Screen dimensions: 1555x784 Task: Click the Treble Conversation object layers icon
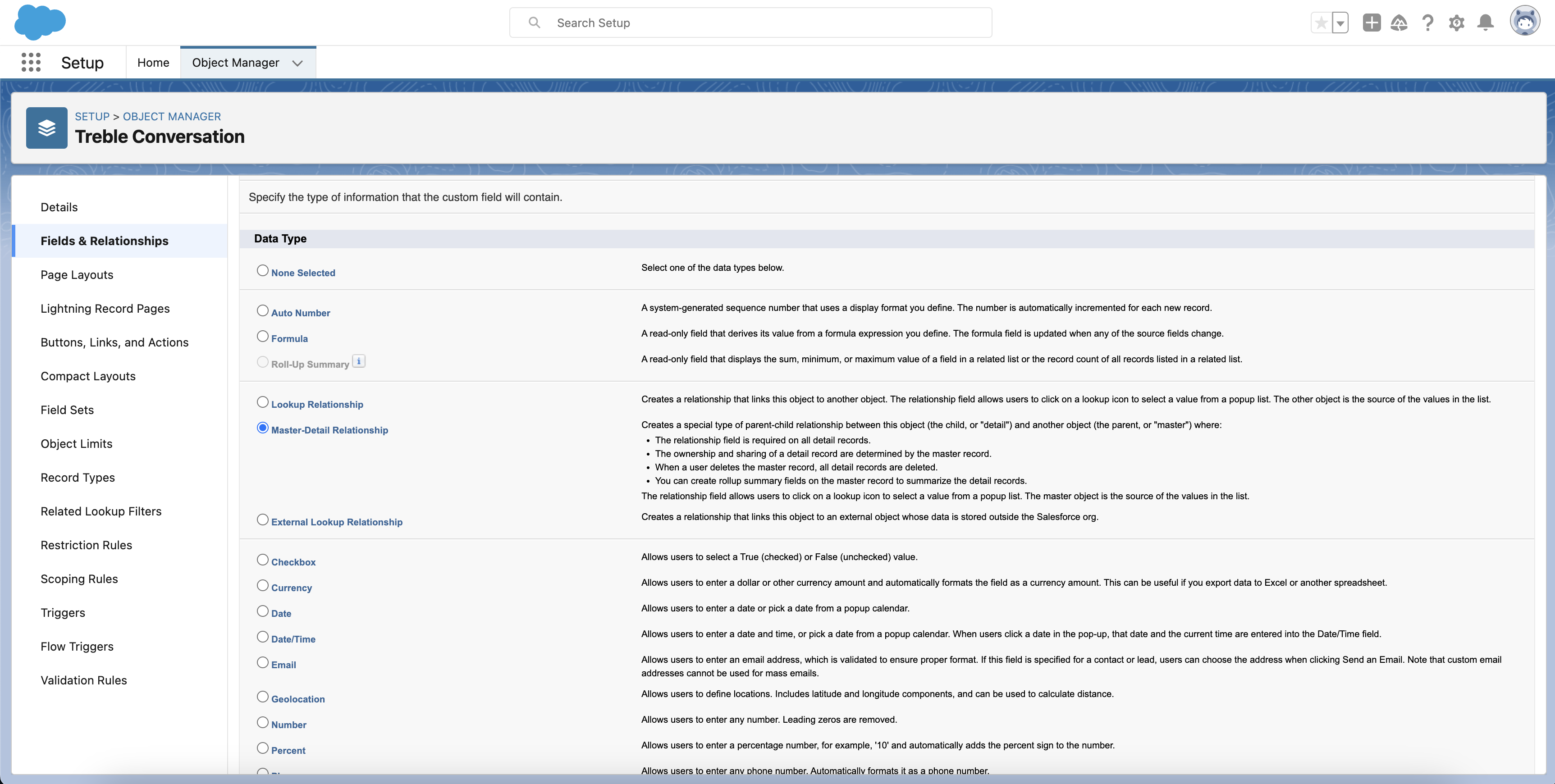click(46, 128)
